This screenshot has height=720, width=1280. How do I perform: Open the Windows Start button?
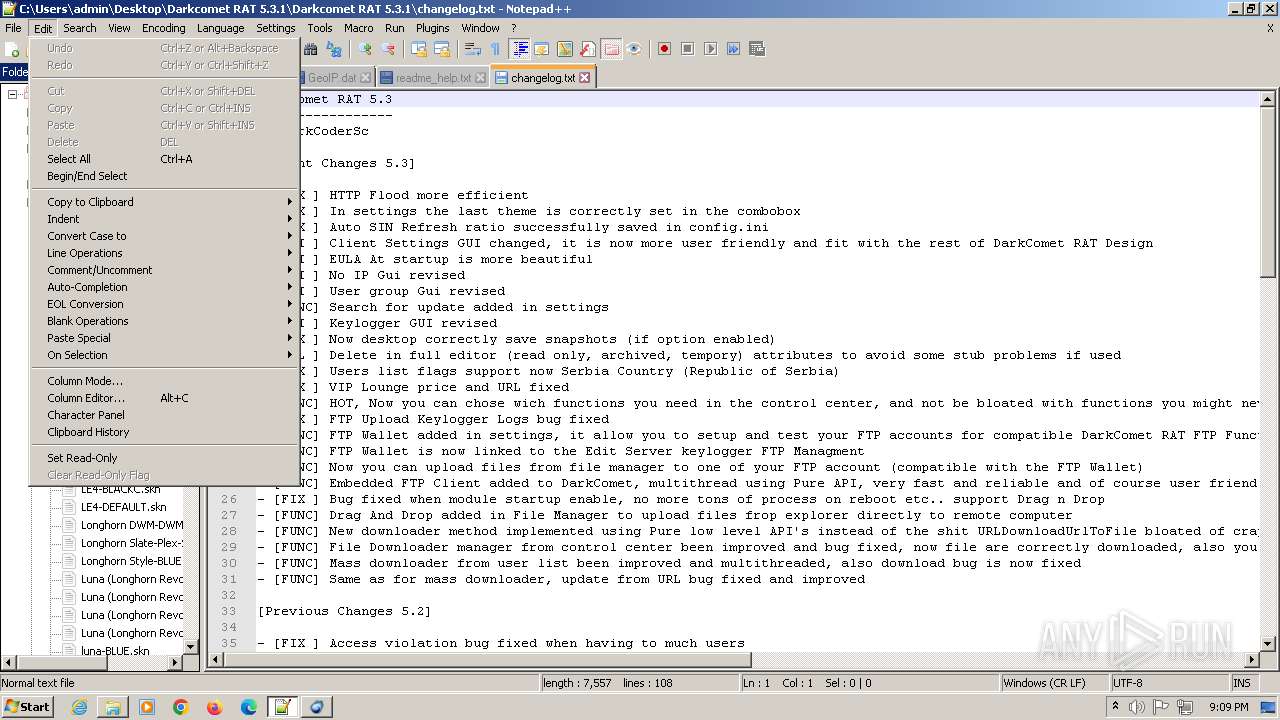tap(28, 706)
